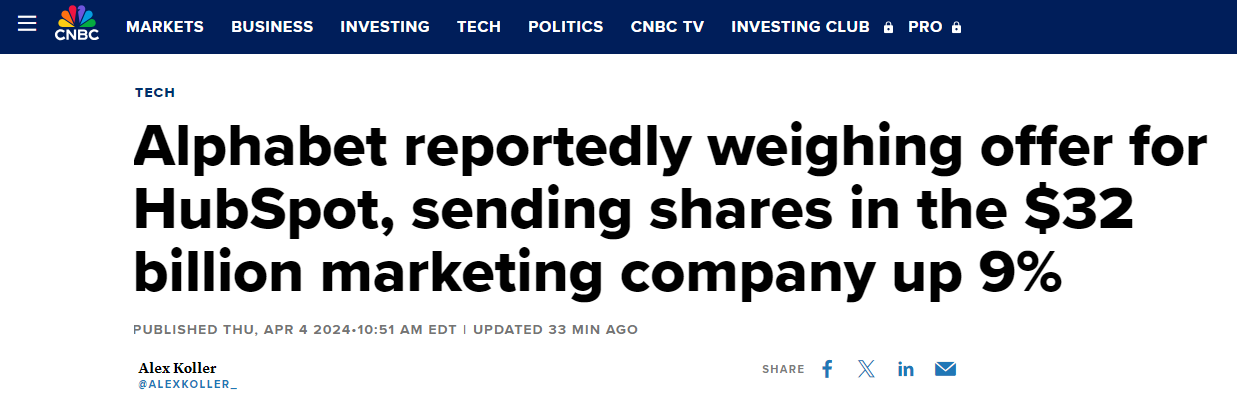Viewport: 1237px width, 417px height.
Task: Open author Alex Koller's profile
Action: [x=177, y=367]
